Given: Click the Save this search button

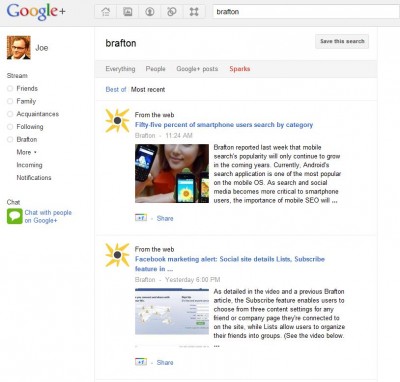Looking at the screenshot, I should pyautogui.click(x=342, y=41).
